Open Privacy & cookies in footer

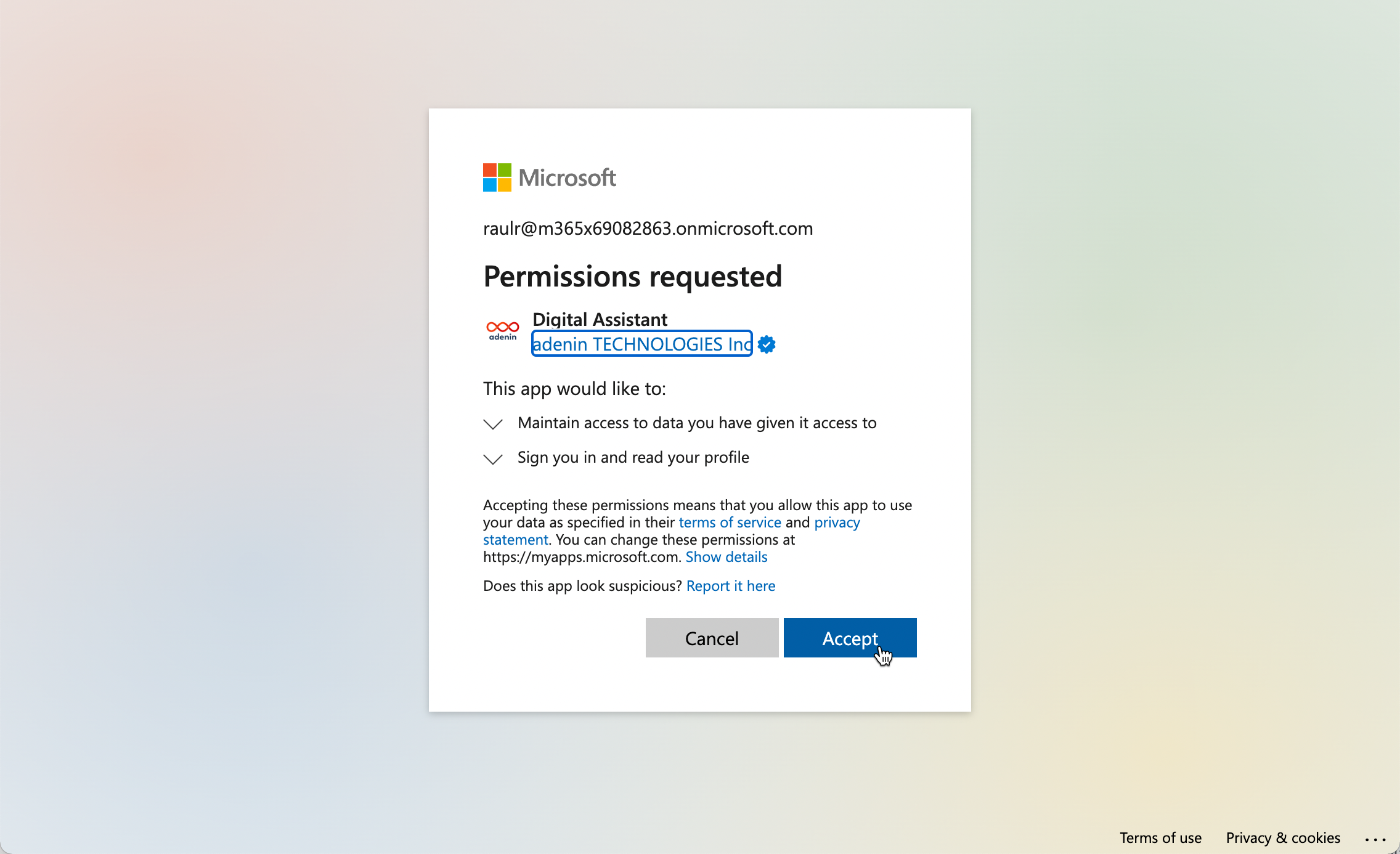pyautogui.click(x=1283, y=838)
